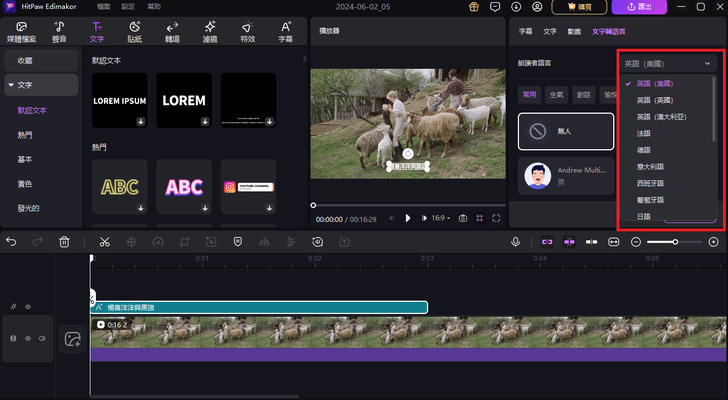Toggle visibility eye on text track
The height and width of the screenshot is (400, 728).
[x=28, y=307]
